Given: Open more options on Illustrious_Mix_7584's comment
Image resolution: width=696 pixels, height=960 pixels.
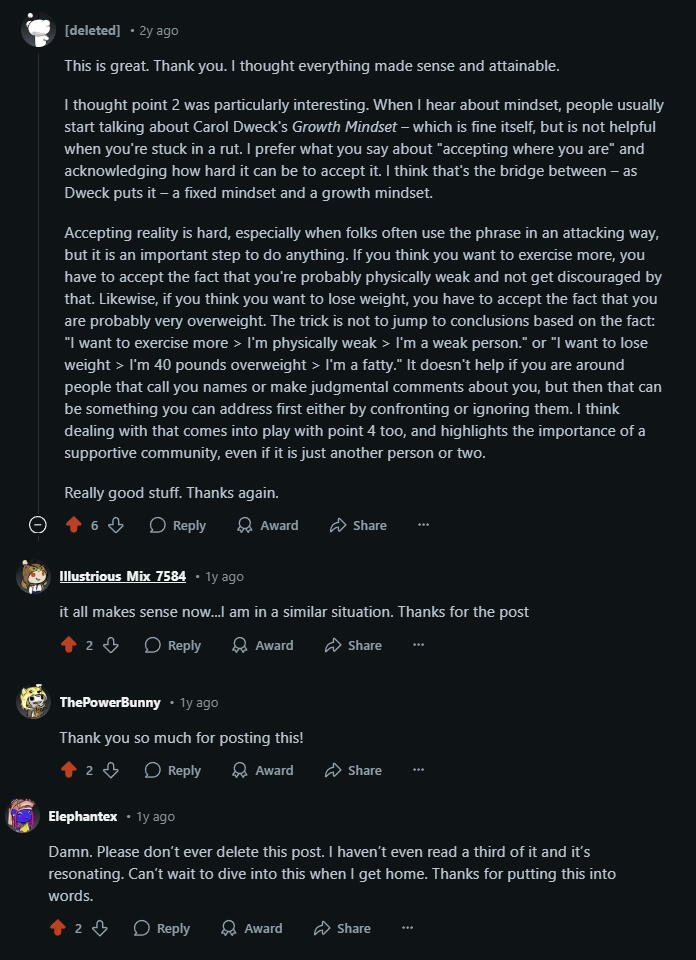Looking at the screenshot, I should 418,645.
